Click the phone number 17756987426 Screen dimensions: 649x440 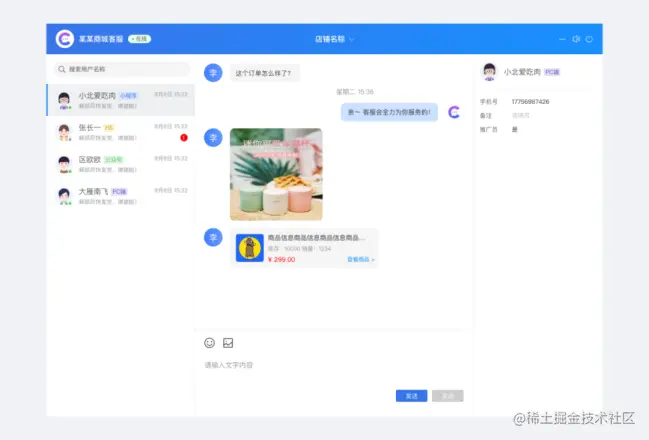(x=530, y=102)
